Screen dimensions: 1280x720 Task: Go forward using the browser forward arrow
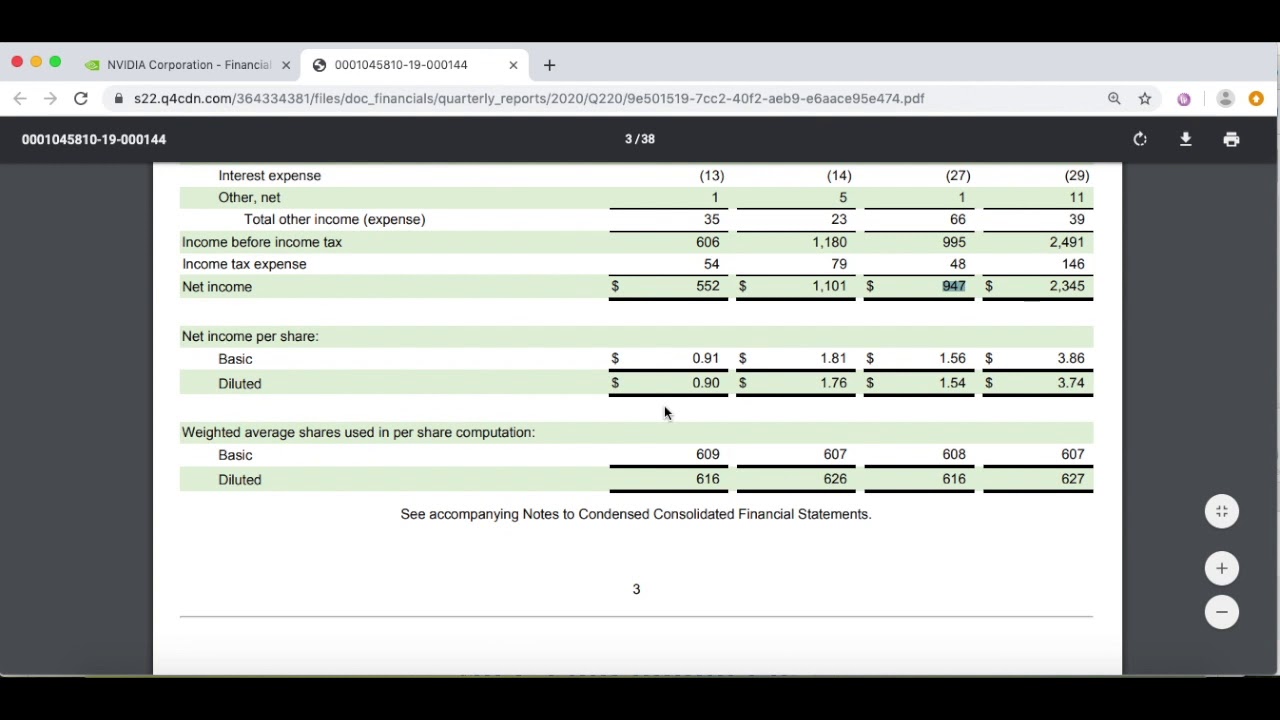click(x=50, y=98)
